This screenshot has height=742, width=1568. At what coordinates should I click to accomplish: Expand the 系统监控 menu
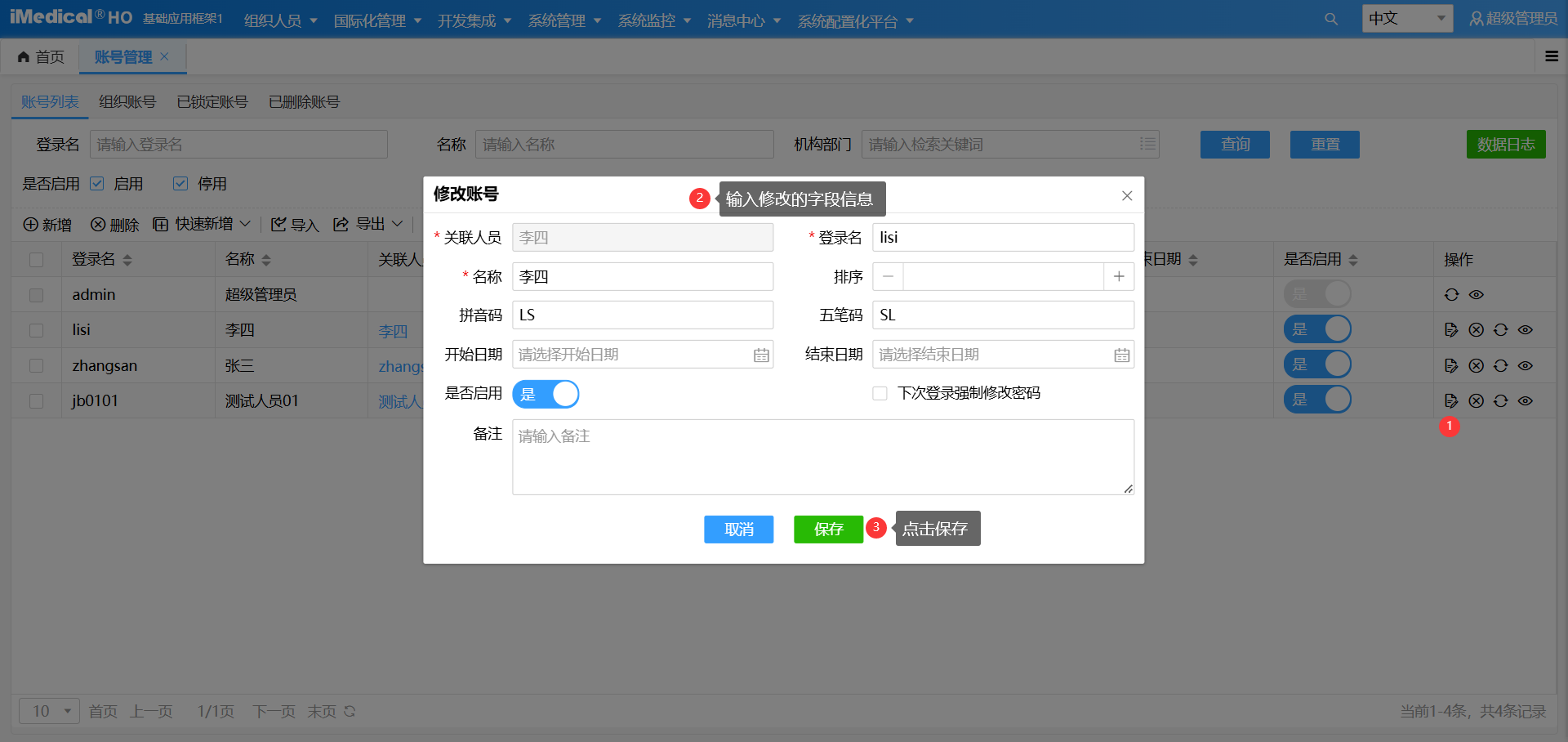click(x=654, y=20)
